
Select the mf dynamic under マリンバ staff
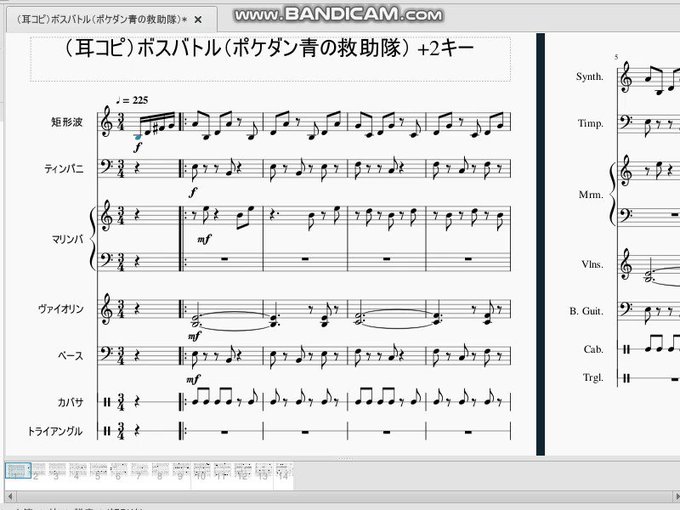[204, 239]
